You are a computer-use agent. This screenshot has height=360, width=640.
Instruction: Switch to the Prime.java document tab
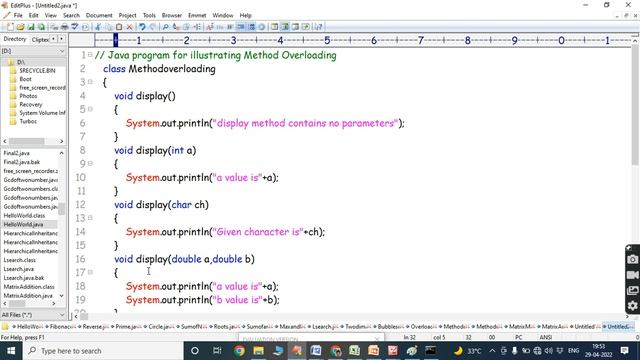click(x=128, y=327)
